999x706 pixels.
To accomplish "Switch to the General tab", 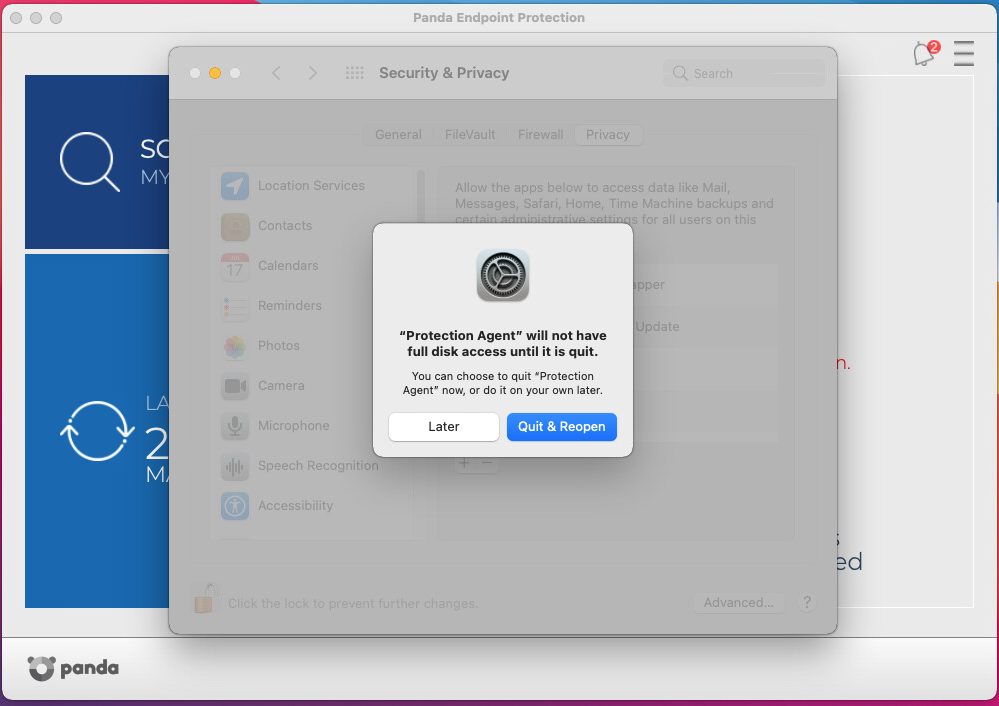I will (x=398, y=134).
